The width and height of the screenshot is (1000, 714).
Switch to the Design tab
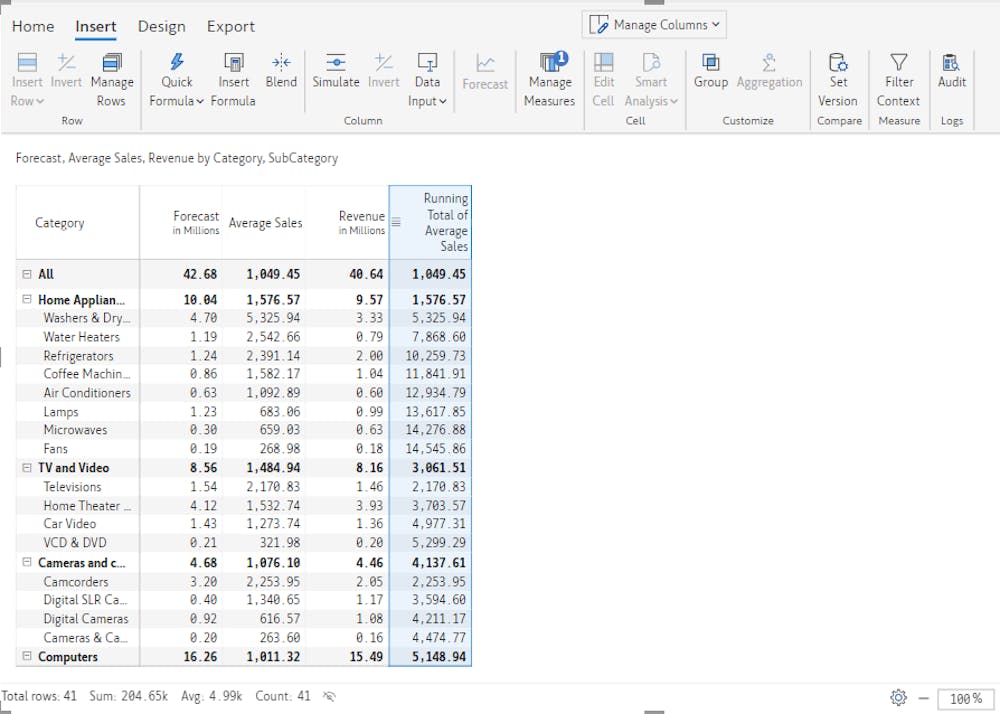click(x=161, y=26)
